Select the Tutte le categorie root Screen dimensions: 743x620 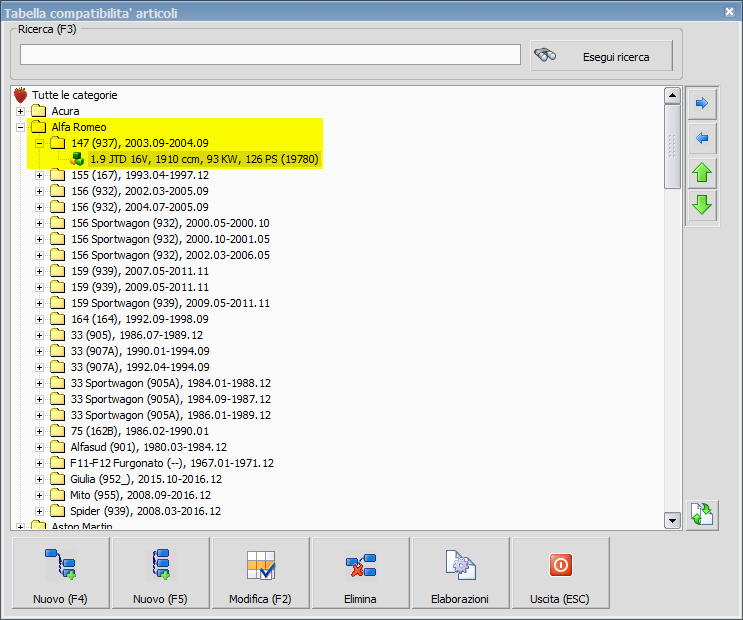(x=74, y=95)
